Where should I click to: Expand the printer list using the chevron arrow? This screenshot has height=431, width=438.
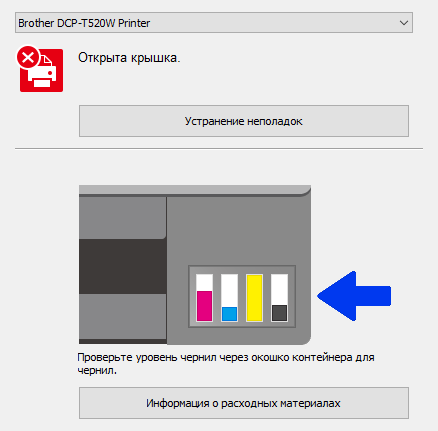[x=404, y=23]
